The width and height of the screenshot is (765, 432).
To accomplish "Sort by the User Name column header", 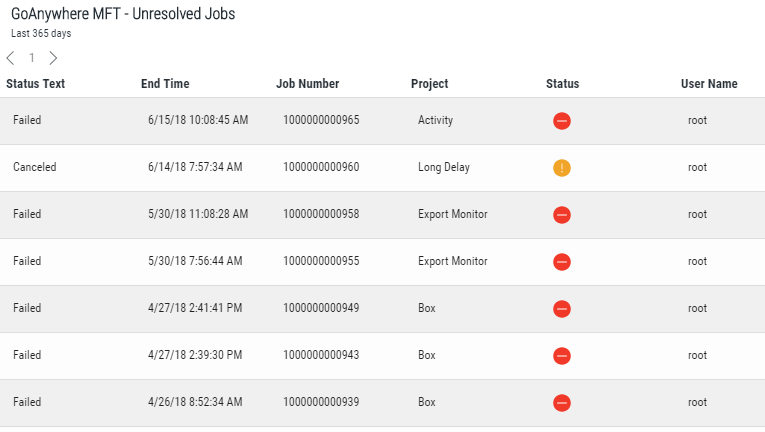I will point(709,83).
